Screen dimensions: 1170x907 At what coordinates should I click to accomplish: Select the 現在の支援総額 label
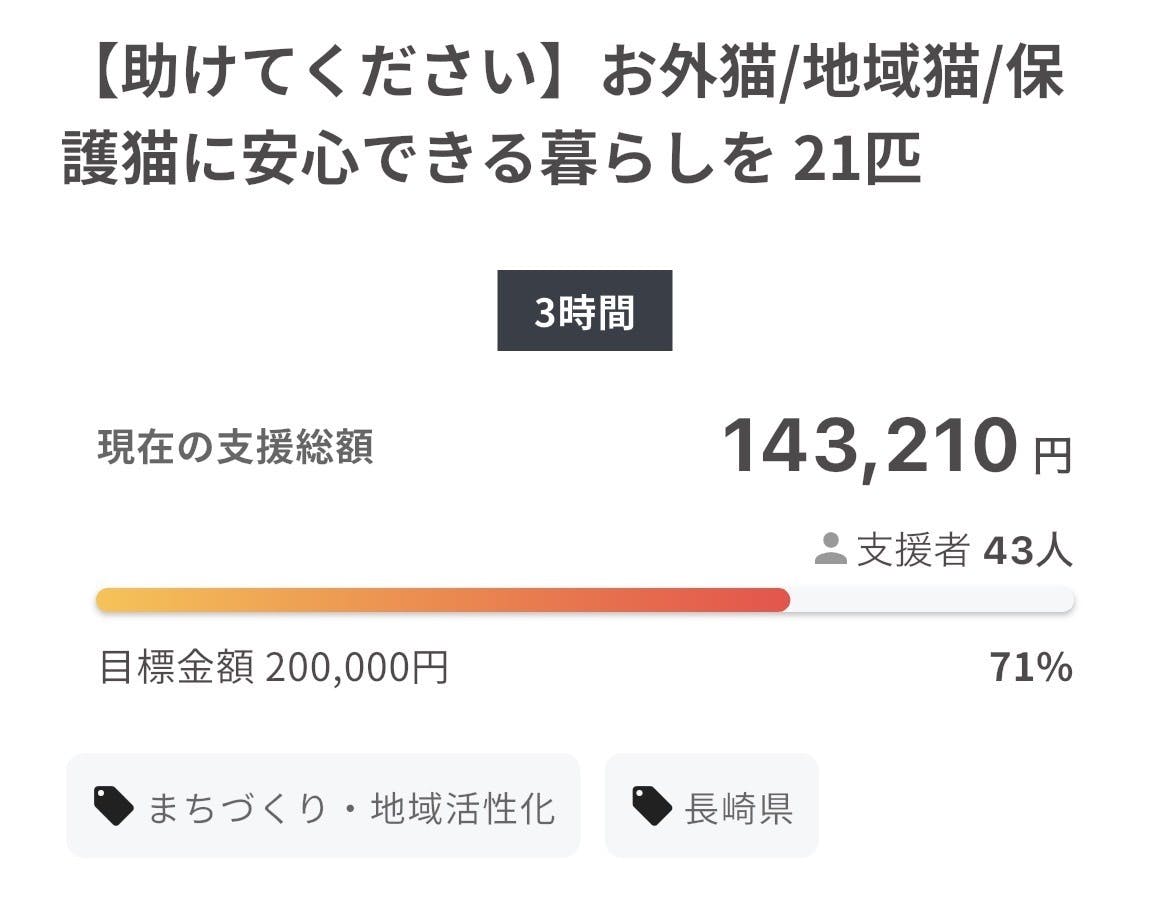coord(236,447)
